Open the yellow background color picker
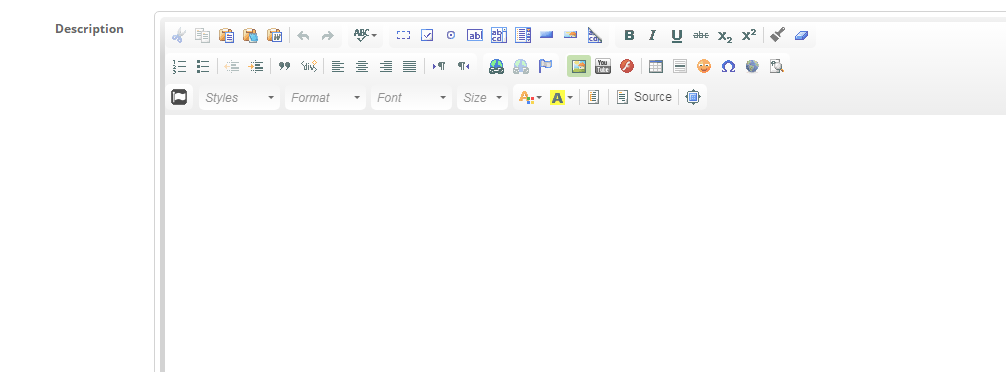 [x=561, y=97]
